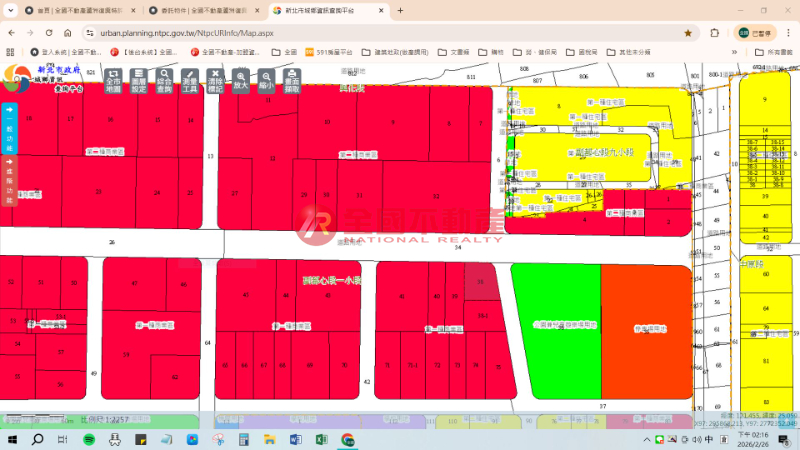The width and height of the screenshot is (800, 450).
Task: Click the 清除標記 clear markers button
Action: point(215,81)
